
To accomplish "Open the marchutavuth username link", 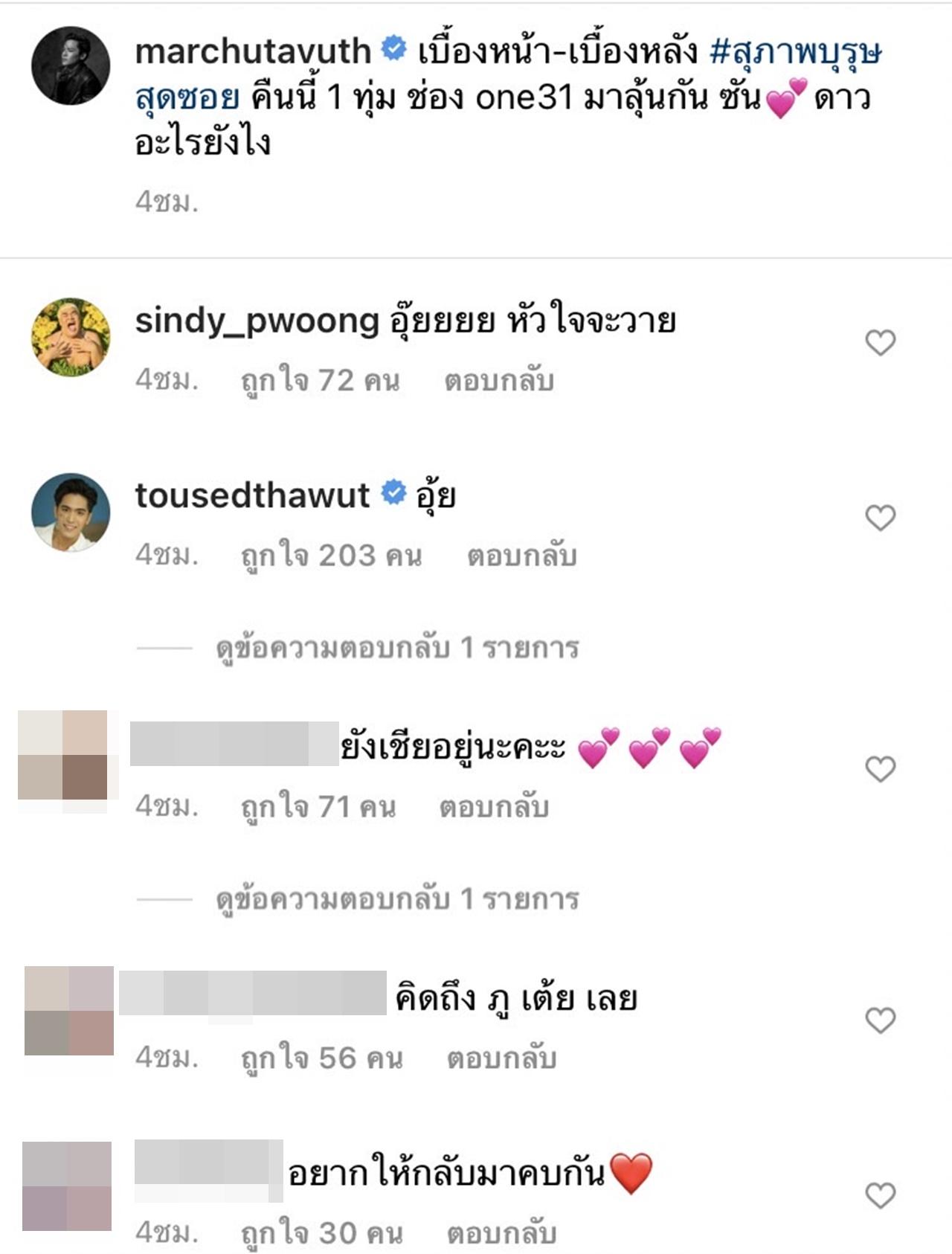I will (x=253, y=51).
